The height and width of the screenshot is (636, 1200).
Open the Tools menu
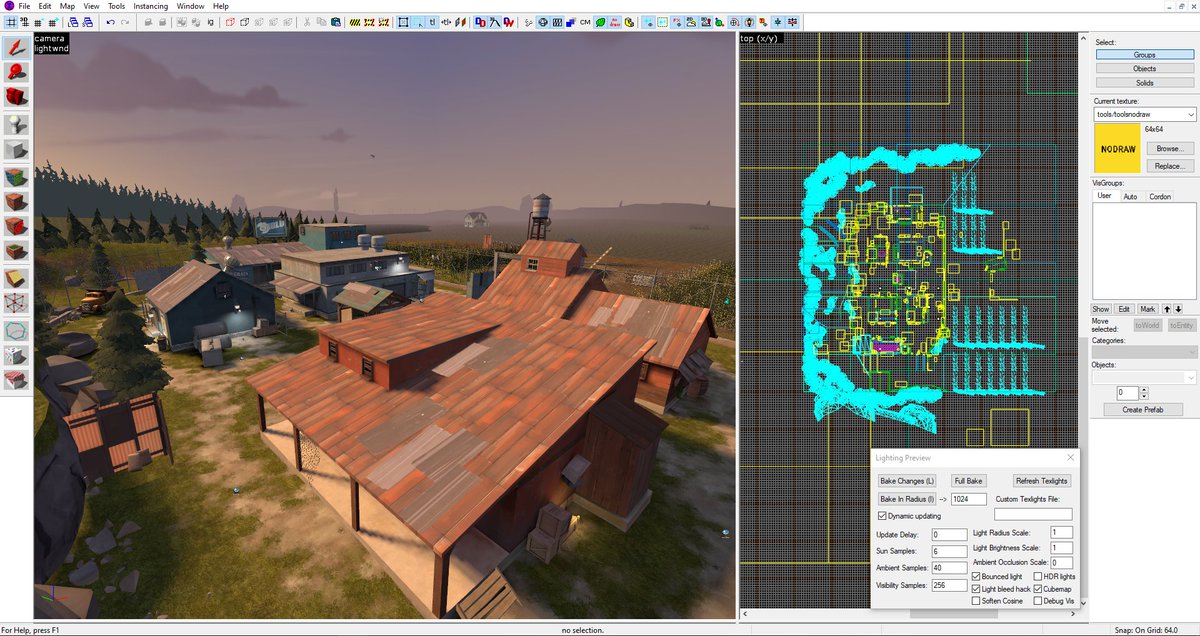coord(117,6)
